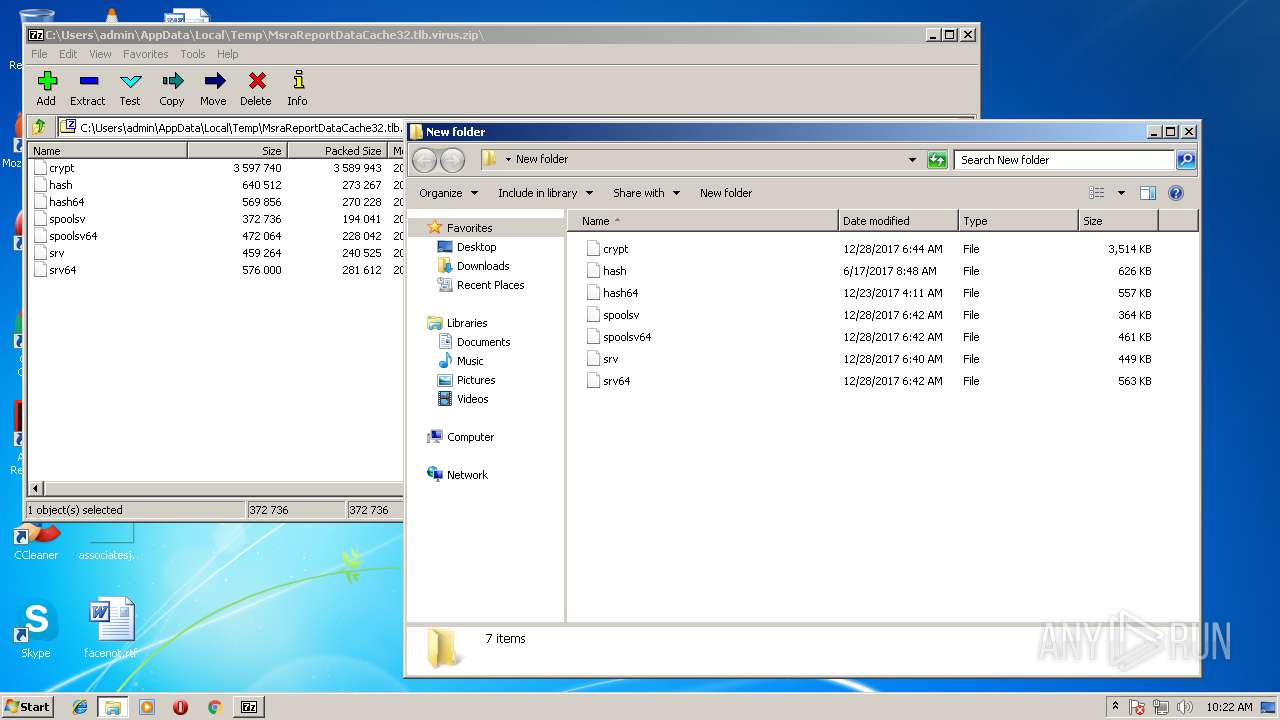Image resolution: width=1280 pixels, height=720 pixels.
Task: Click the search magnifier icon in Explorer
Action: 1186,160
